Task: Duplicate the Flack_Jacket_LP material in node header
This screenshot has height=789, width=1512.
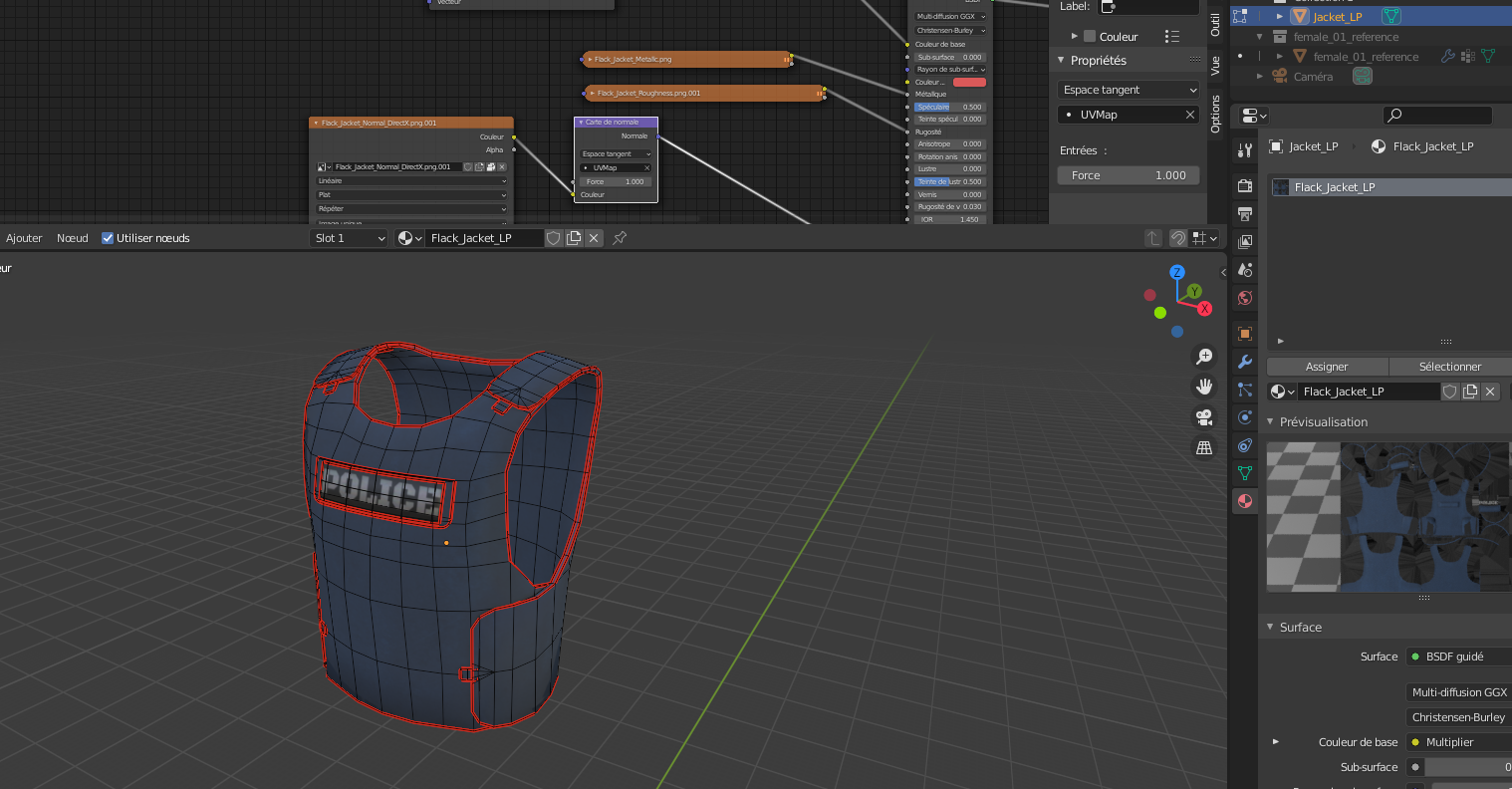Action: 574,238
